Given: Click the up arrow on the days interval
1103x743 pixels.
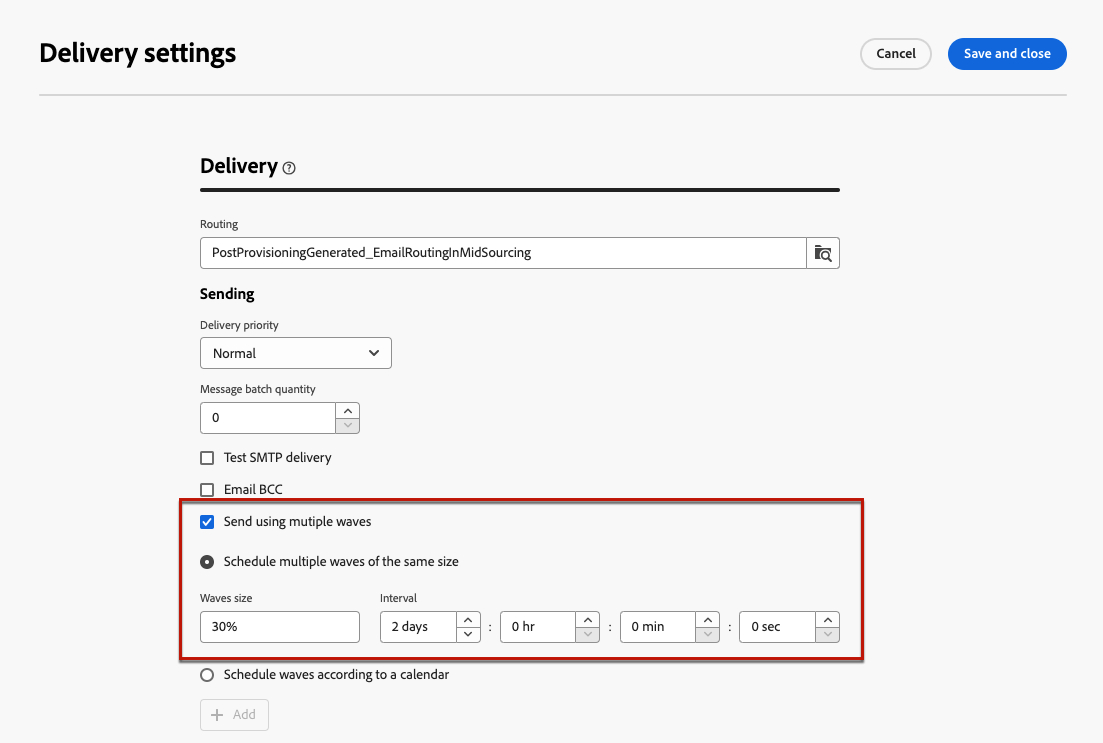Looking at the screenshot, I should click(x=467, y=620).
